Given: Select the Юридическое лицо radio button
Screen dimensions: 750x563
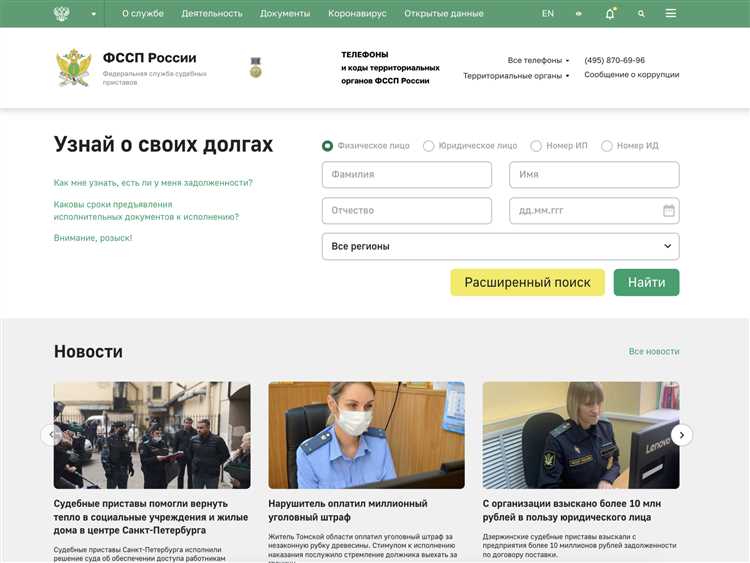Looking at the screenshot, I should click(x=429, y=146).
